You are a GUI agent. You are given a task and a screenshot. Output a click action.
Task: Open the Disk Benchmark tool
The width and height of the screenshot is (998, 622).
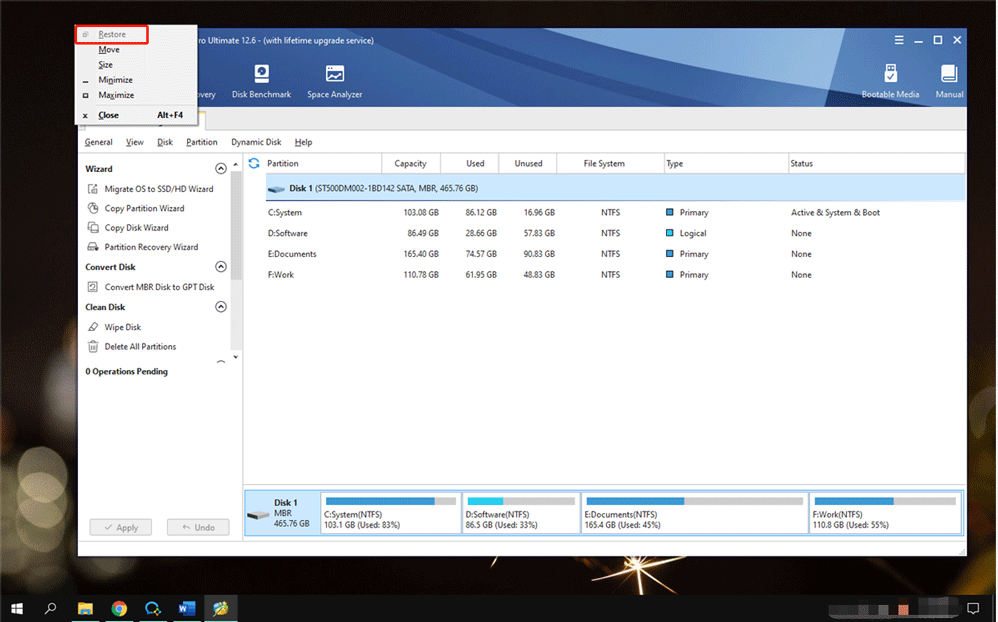point(261,81)
